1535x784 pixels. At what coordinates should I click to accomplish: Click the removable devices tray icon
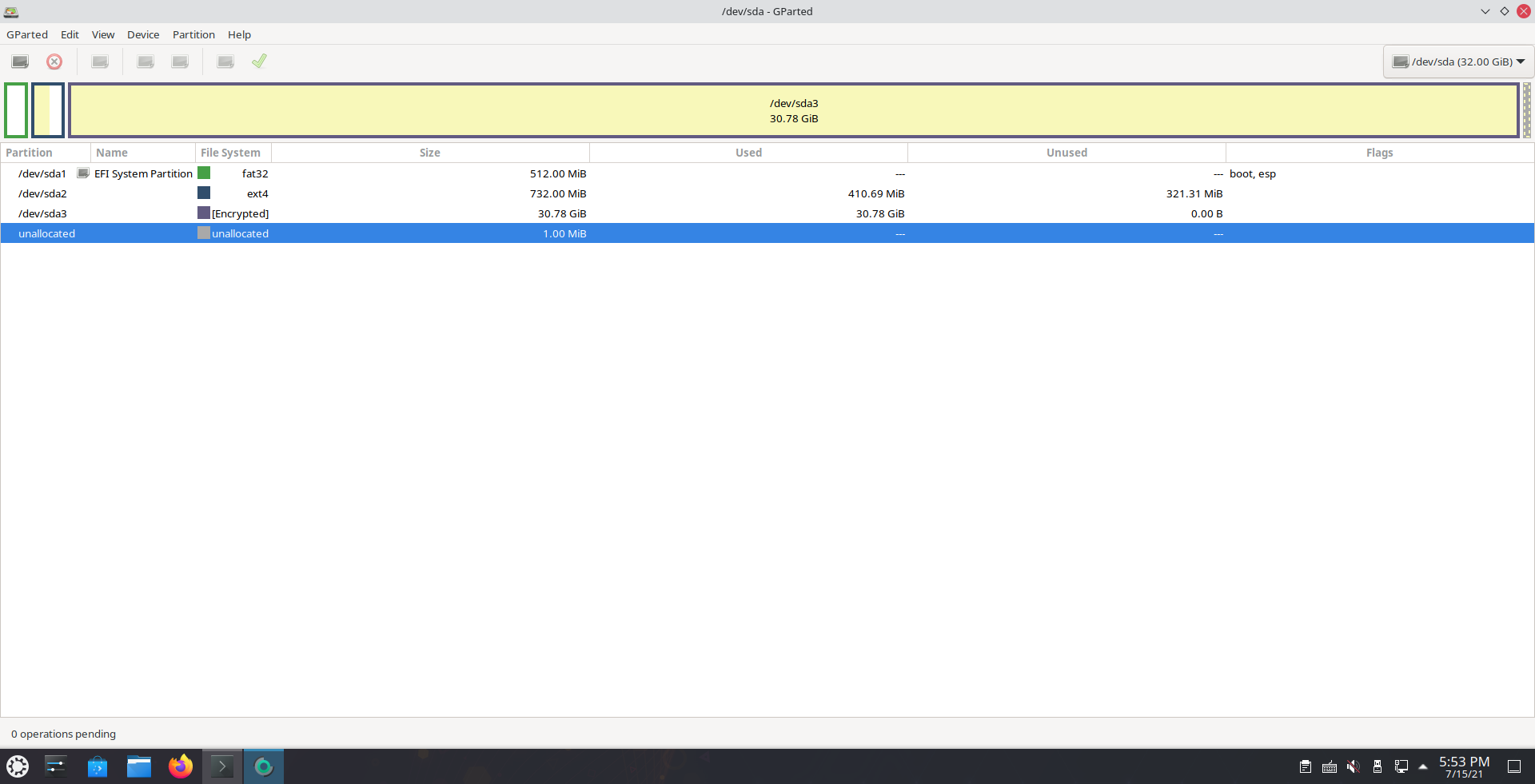1378,766
